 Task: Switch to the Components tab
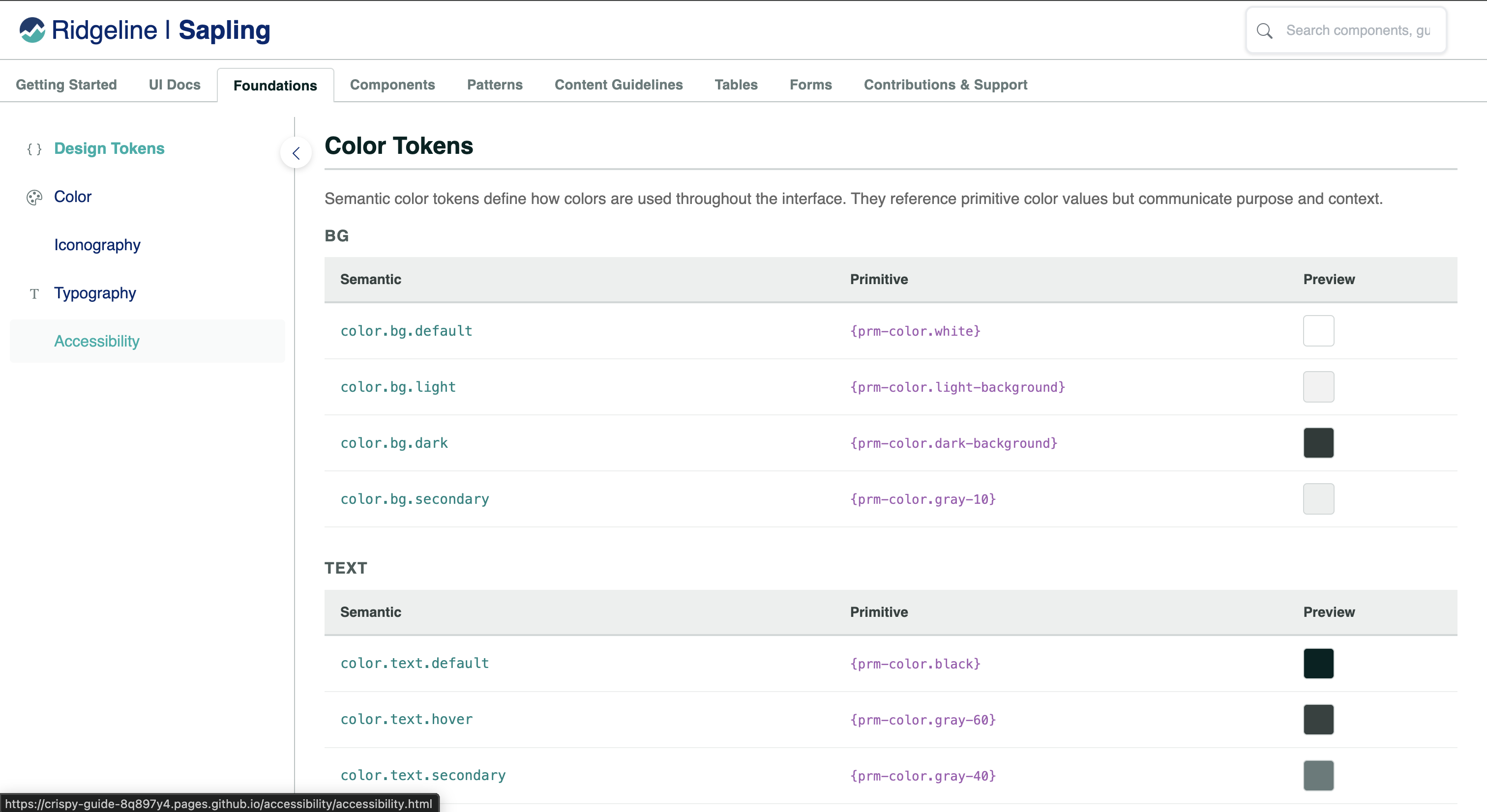pyautogui.click(x=392, y=85)
